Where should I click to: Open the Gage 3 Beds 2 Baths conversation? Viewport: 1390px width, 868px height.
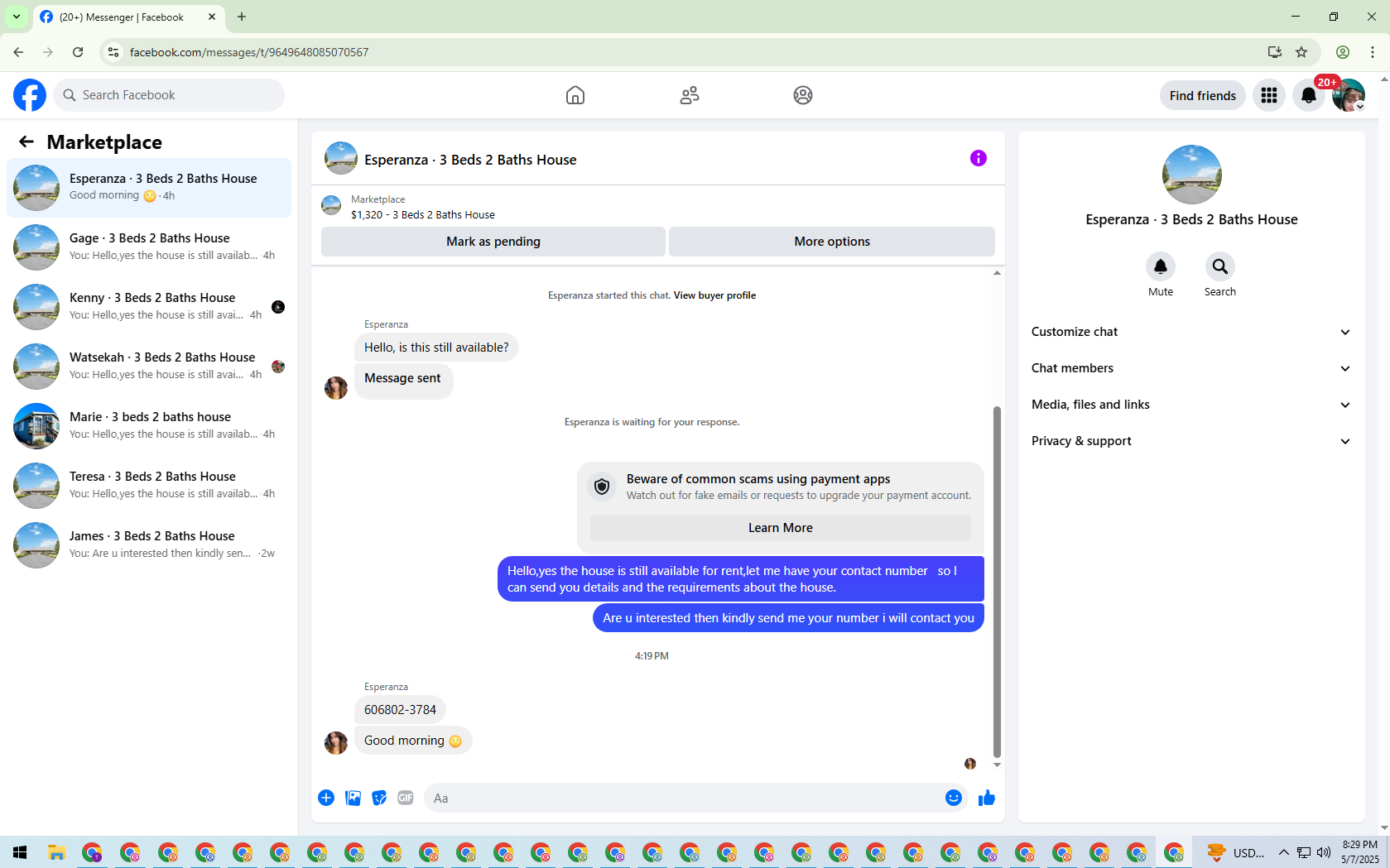click(149, 247)
